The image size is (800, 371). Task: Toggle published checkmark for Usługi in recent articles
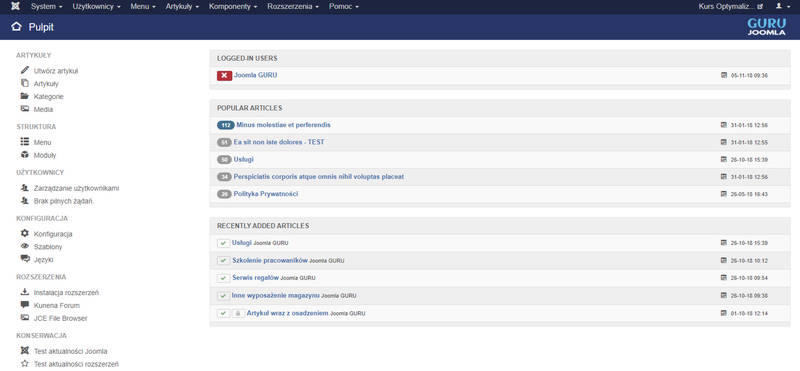pos(223,243)
